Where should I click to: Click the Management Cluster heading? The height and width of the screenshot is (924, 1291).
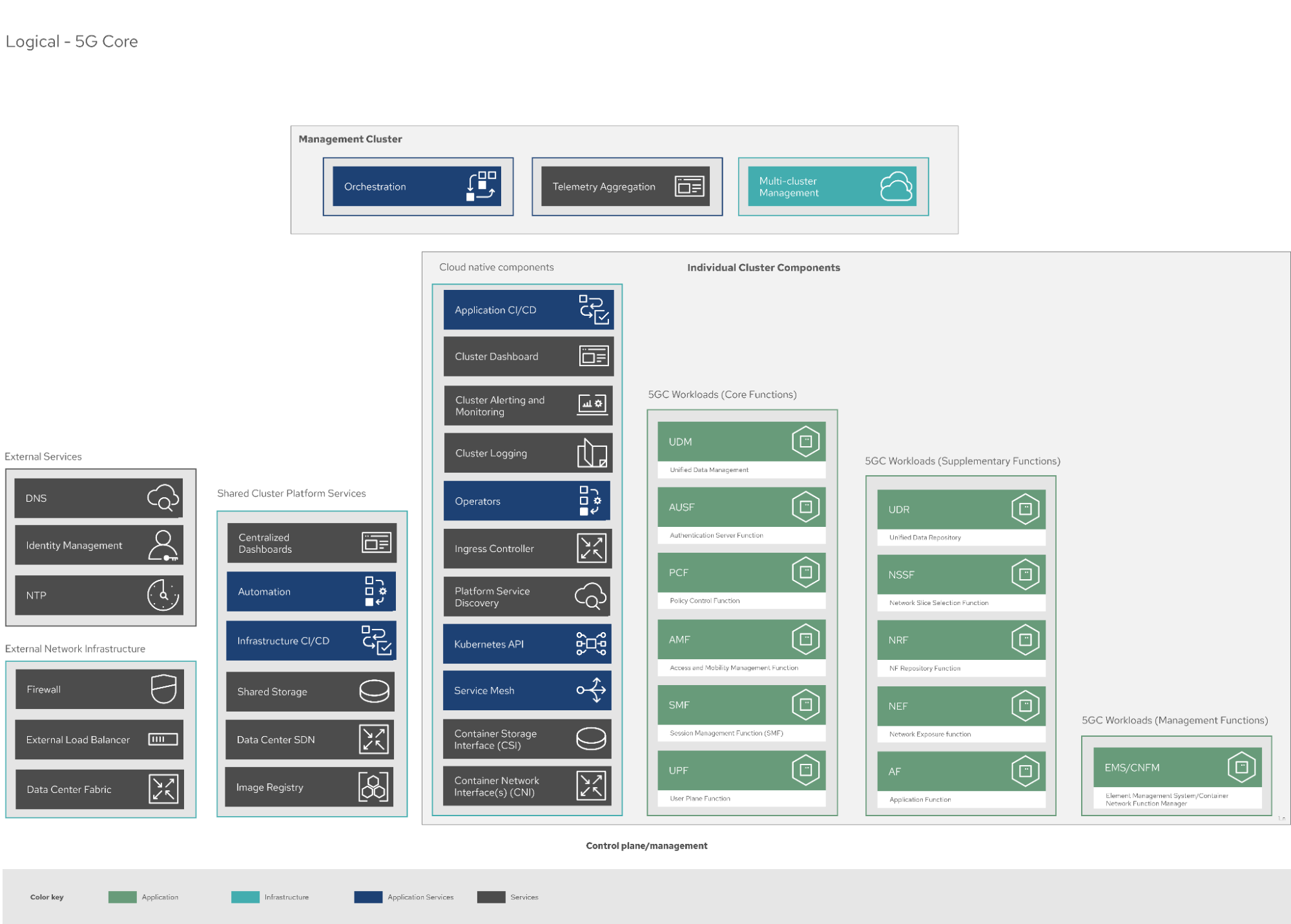point(350,139)
